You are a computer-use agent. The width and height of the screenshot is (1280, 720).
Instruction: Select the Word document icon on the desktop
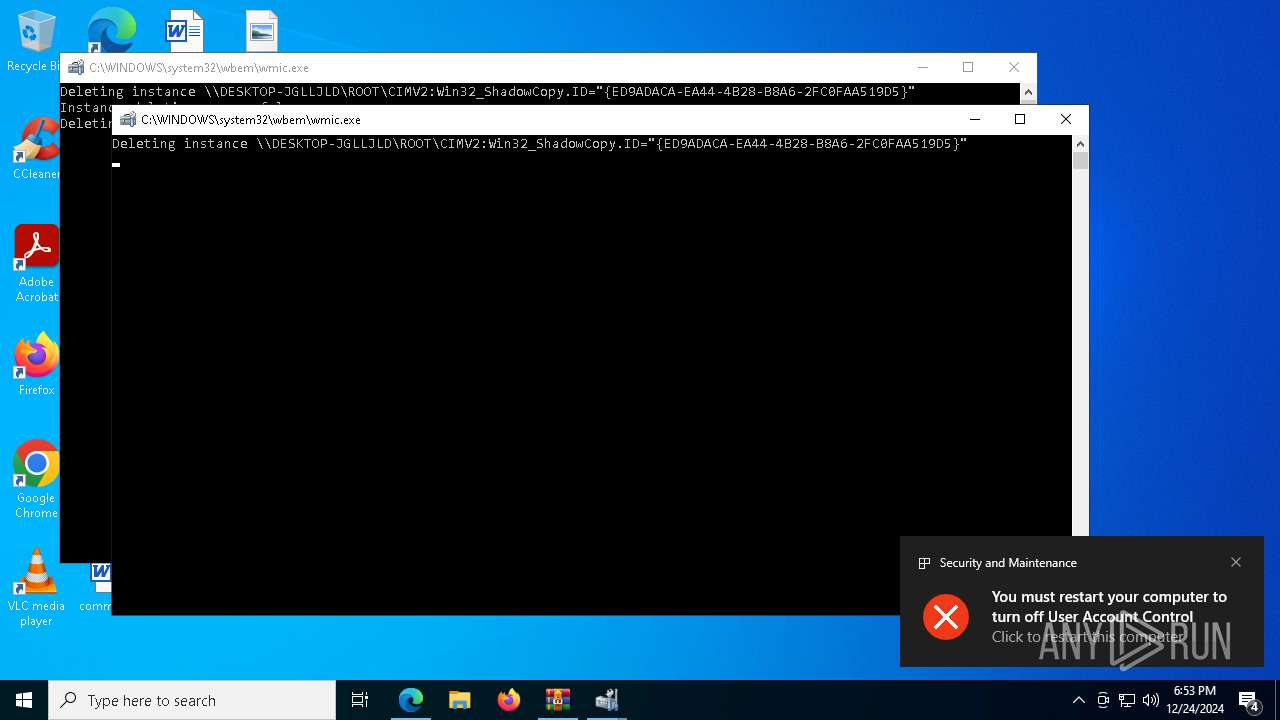click(185, 30)
